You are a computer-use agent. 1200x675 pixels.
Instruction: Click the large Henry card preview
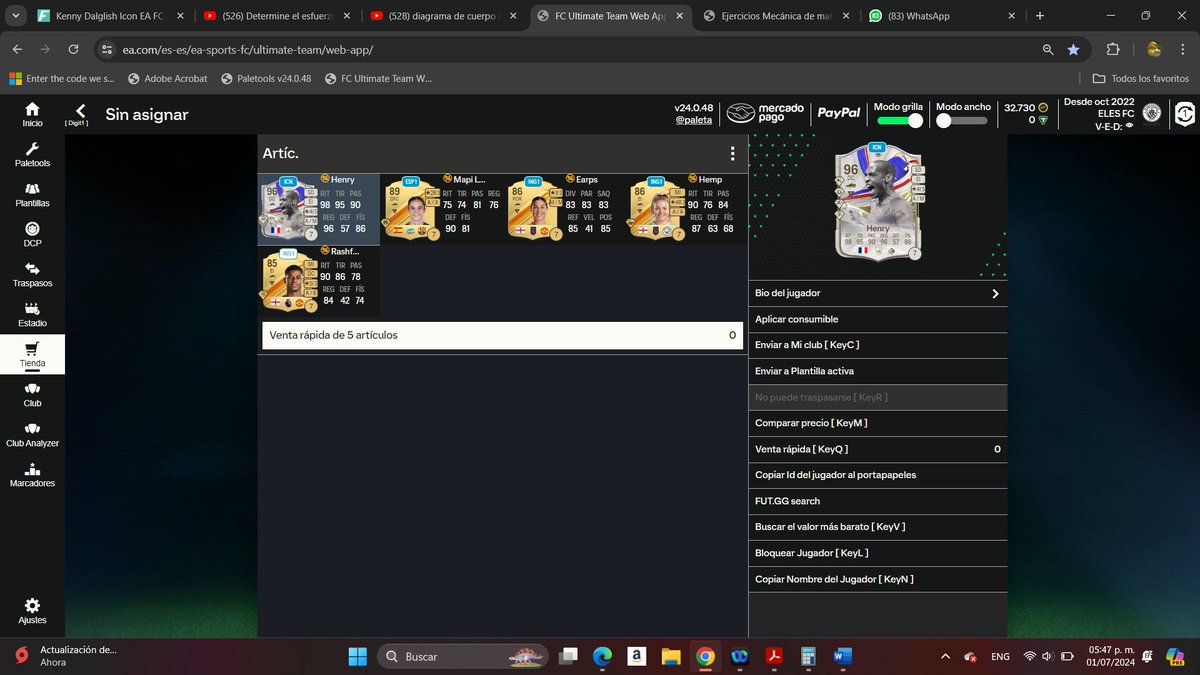coord(877,203)
